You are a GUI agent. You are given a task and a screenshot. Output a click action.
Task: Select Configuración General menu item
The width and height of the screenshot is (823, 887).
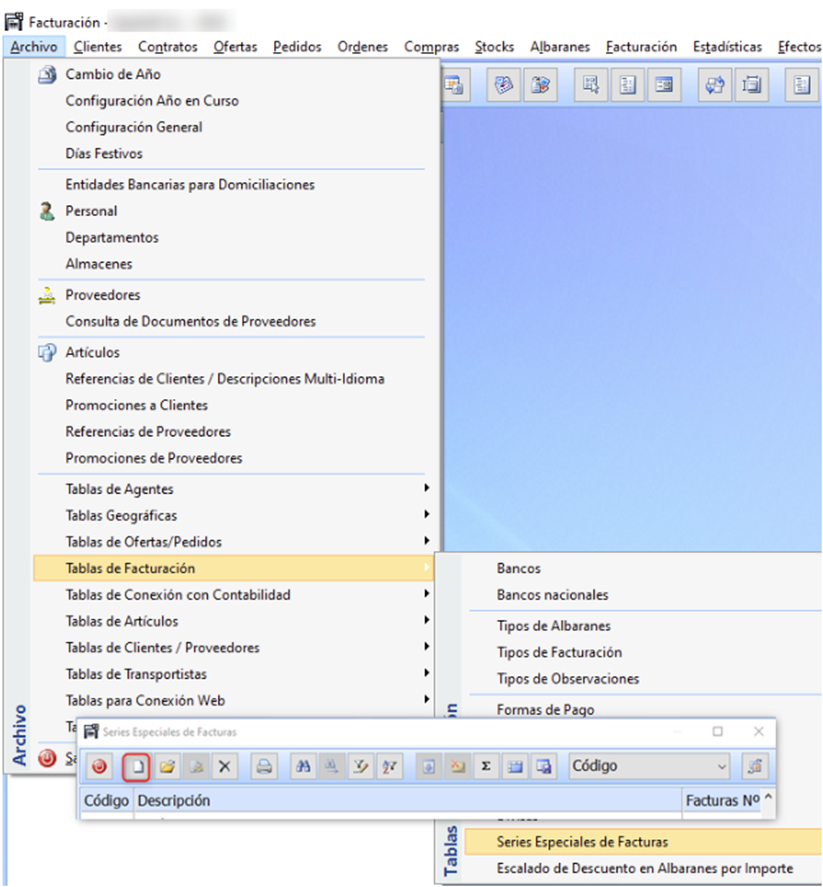click(134, 127)
